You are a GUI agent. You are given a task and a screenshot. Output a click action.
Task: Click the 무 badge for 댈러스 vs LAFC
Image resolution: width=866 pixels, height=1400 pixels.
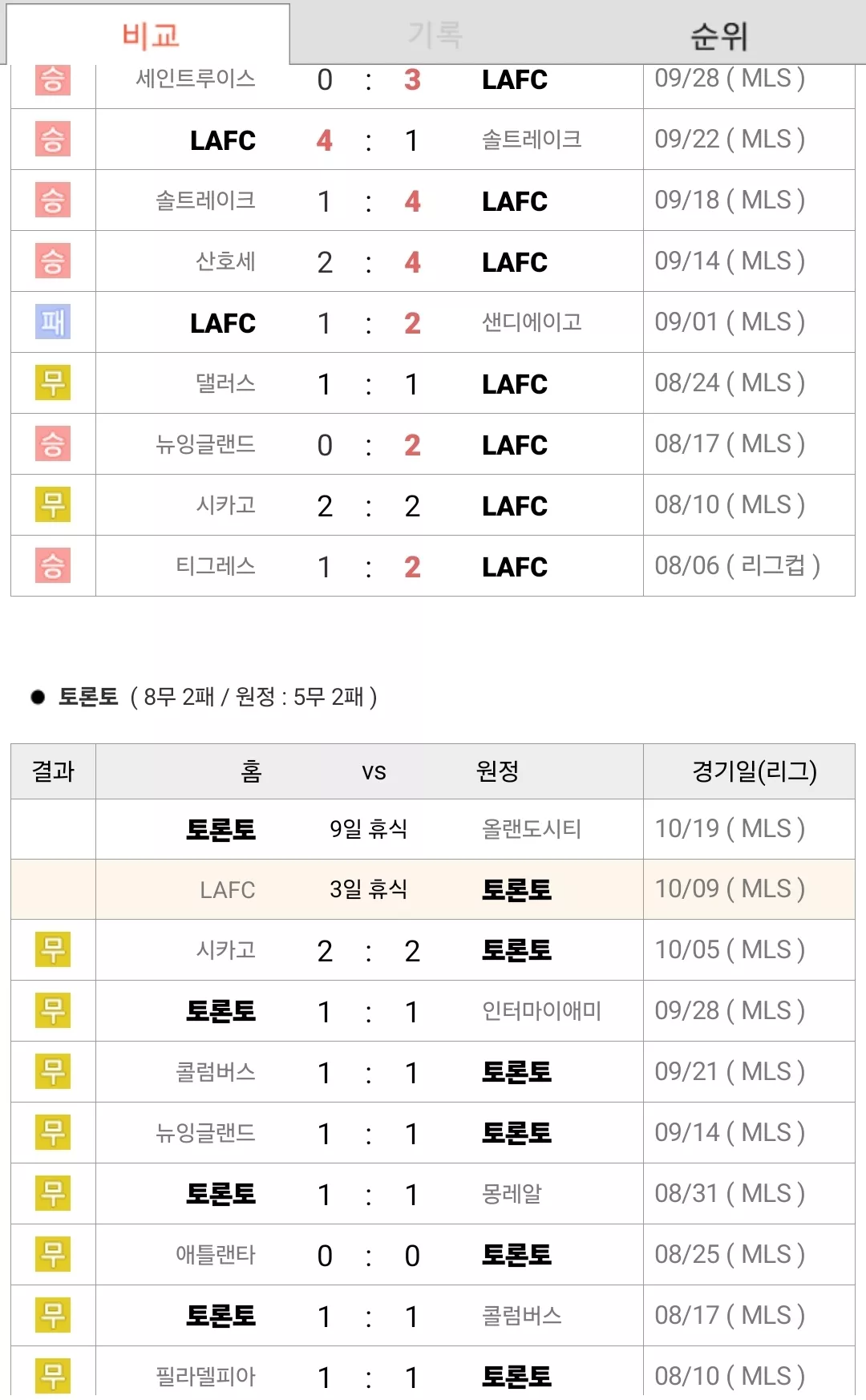coord(53,382)
